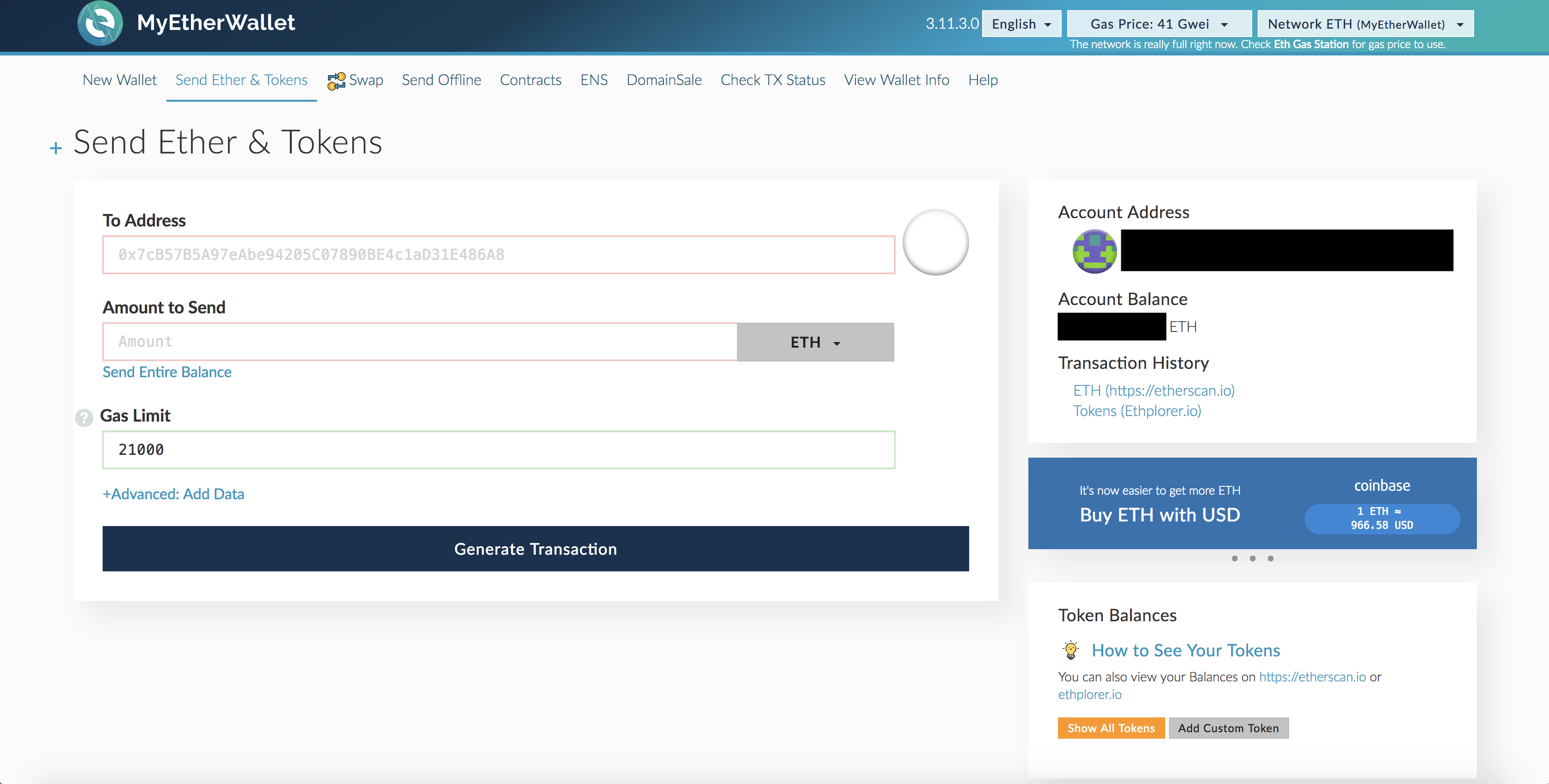This screenshot has width=1549, height=784.
Task: Open the Contracts tab
Action: (530, 80)
